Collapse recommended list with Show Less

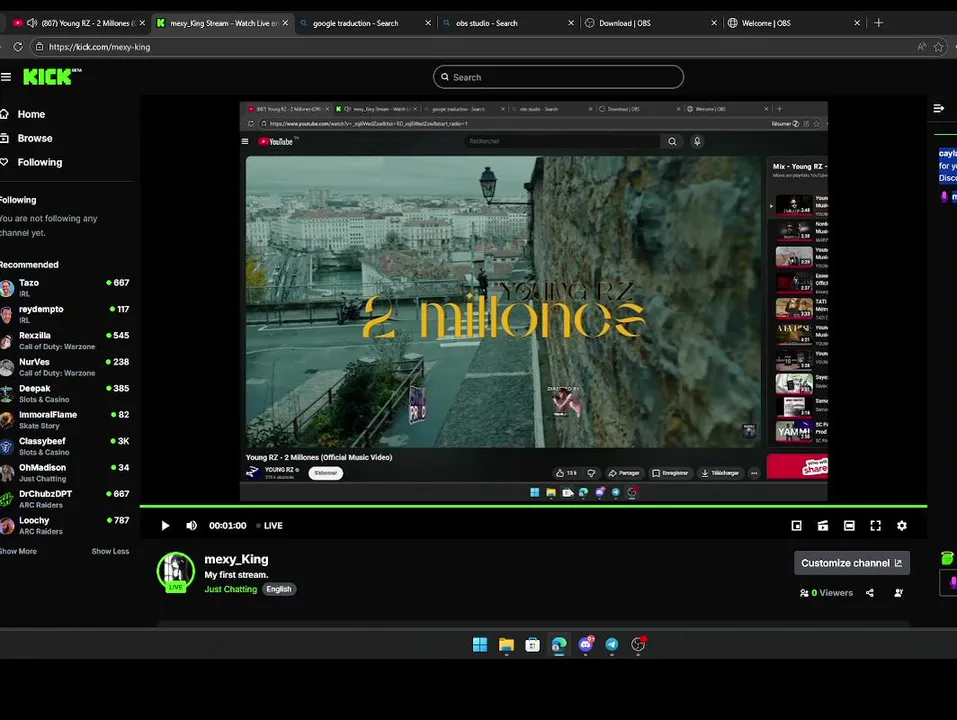110,551
